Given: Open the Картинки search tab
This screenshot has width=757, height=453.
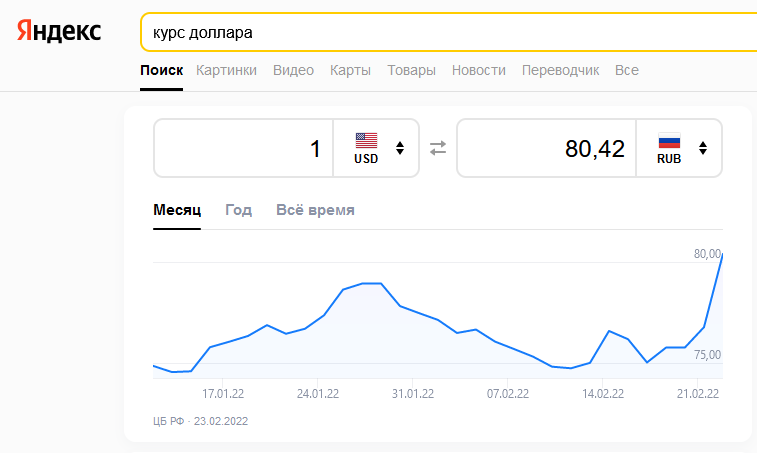Looking at the screenshot, I should [226, 70].
